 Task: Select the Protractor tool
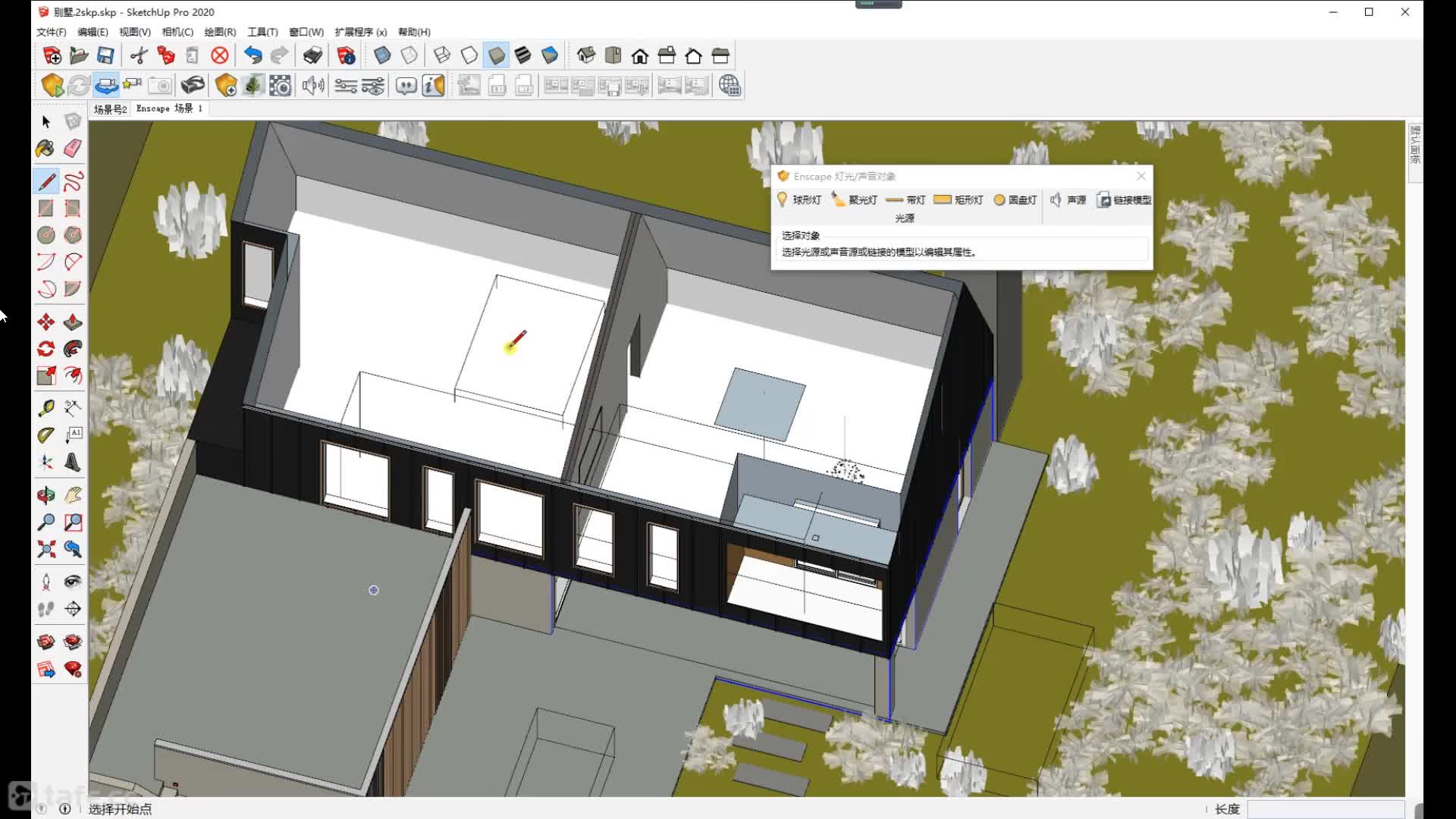[45, 435]
